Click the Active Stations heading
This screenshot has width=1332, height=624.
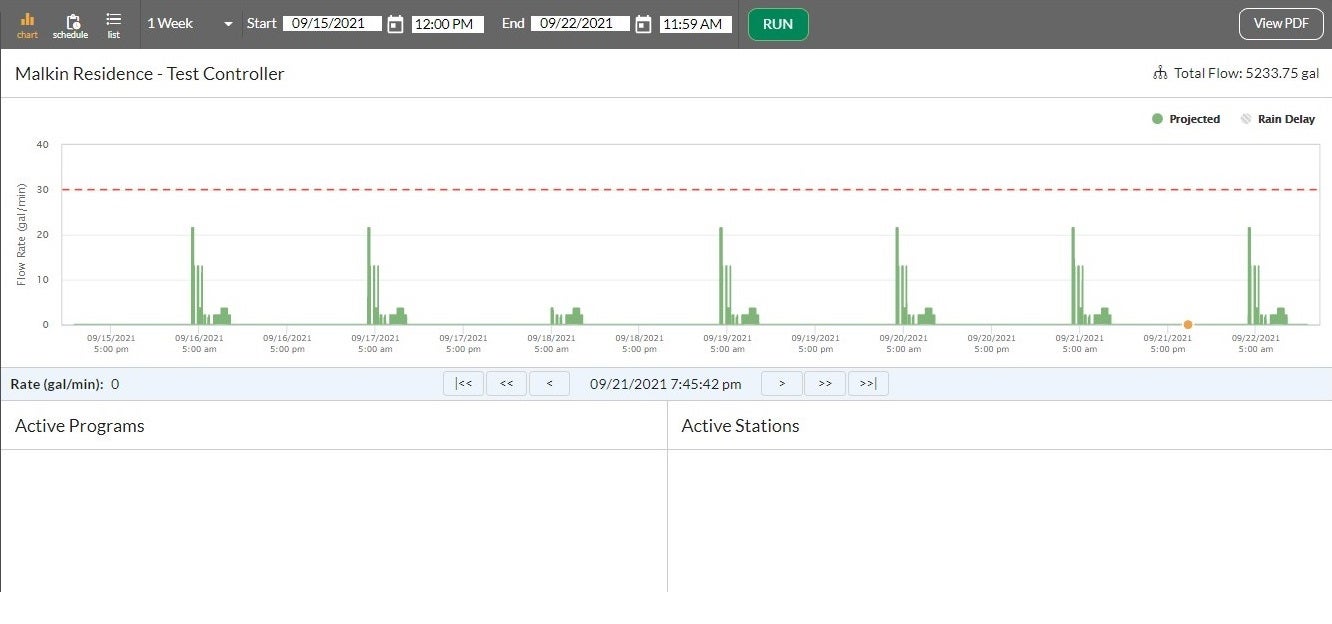click(740, 426)
